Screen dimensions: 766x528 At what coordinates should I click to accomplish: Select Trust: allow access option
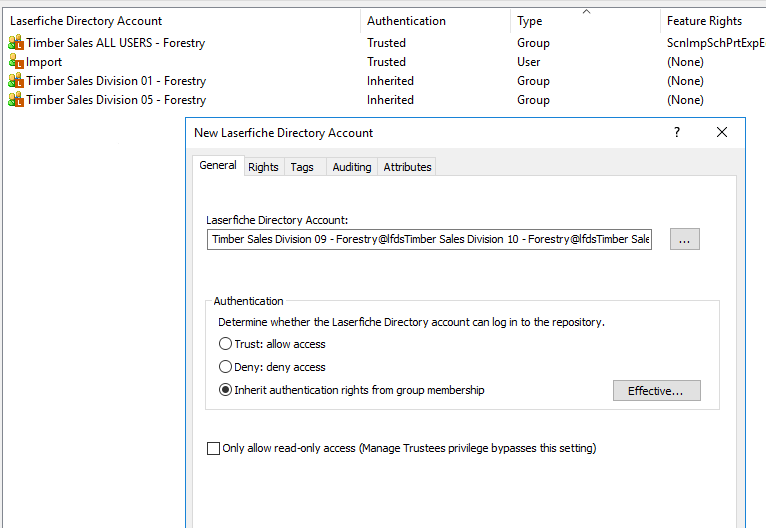point(225,344)
